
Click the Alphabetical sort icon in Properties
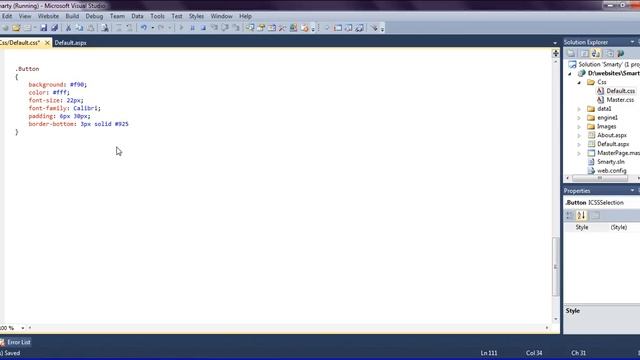tap(581, 215)
